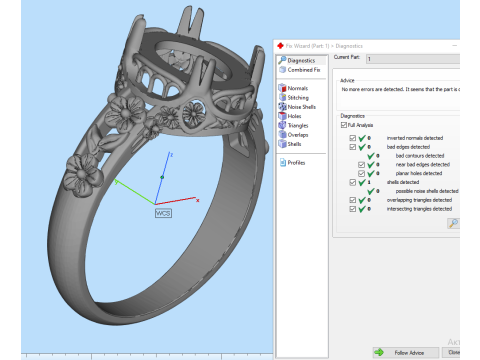The width and height of the screenshot is (480, 360).
Task: Click the magnifier update diagnostics icon
Action: (453, 223)
